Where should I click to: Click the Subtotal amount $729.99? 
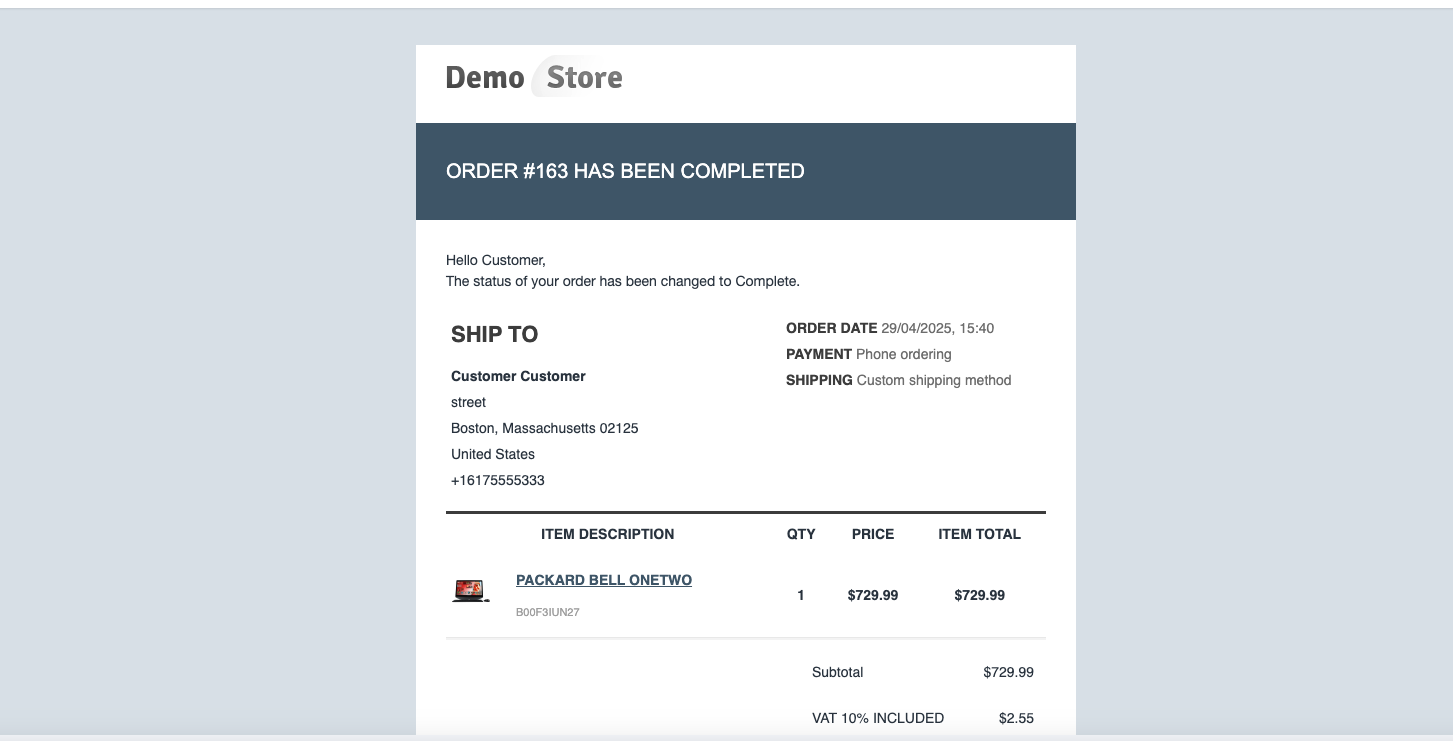[1009, 672]
